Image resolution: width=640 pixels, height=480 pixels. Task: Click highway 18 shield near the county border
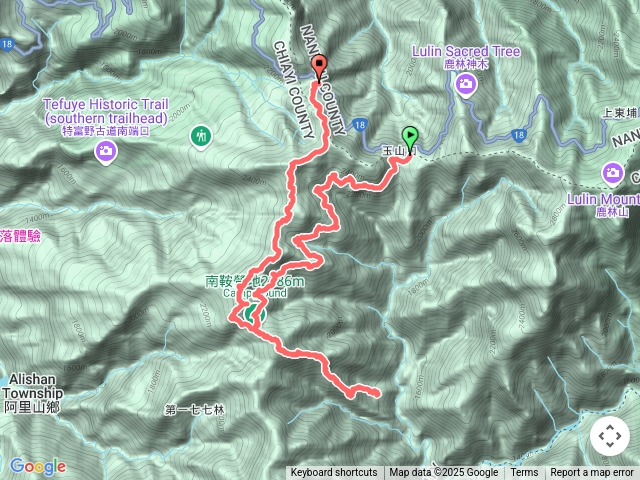click(359, 124)
